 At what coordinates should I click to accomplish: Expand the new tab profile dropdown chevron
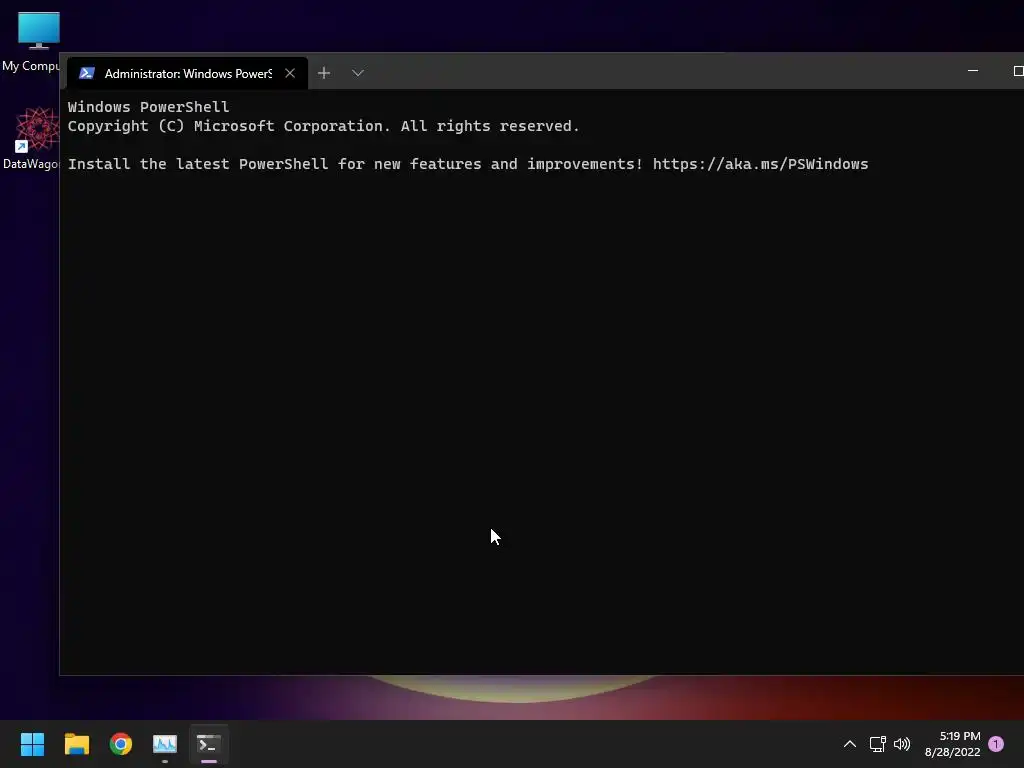(x=358, y=73)
